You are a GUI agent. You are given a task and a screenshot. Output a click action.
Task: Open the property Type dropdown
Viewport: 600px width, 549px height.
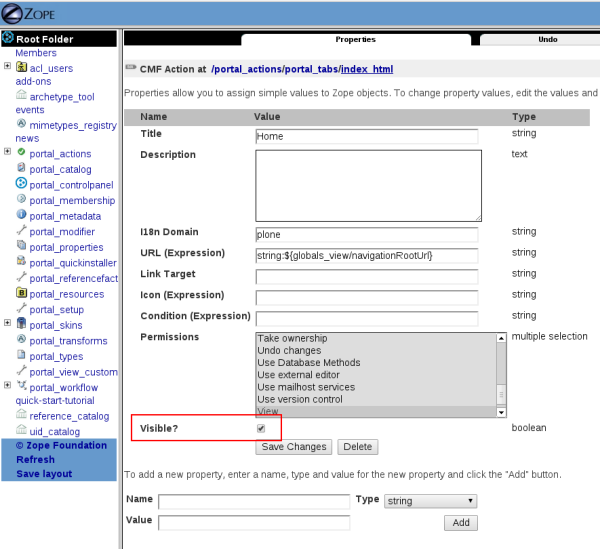pyautogui.click(x=430, y=501)
